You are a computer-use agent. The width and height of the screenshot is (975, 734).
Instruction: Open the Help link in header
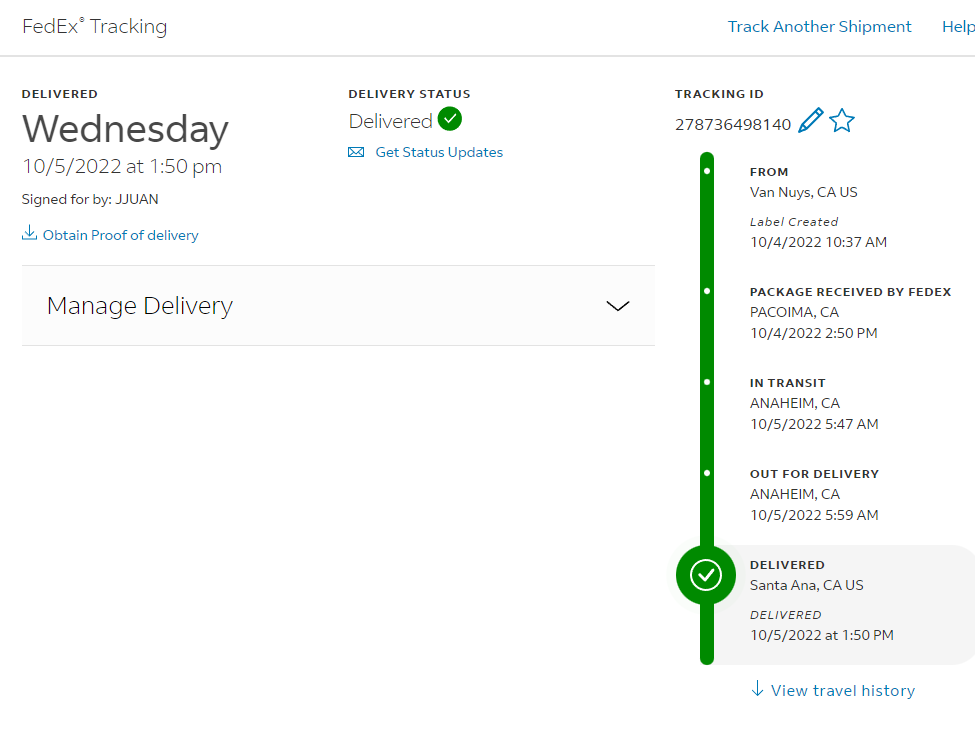pyautogui.click(x=958, y=27)
